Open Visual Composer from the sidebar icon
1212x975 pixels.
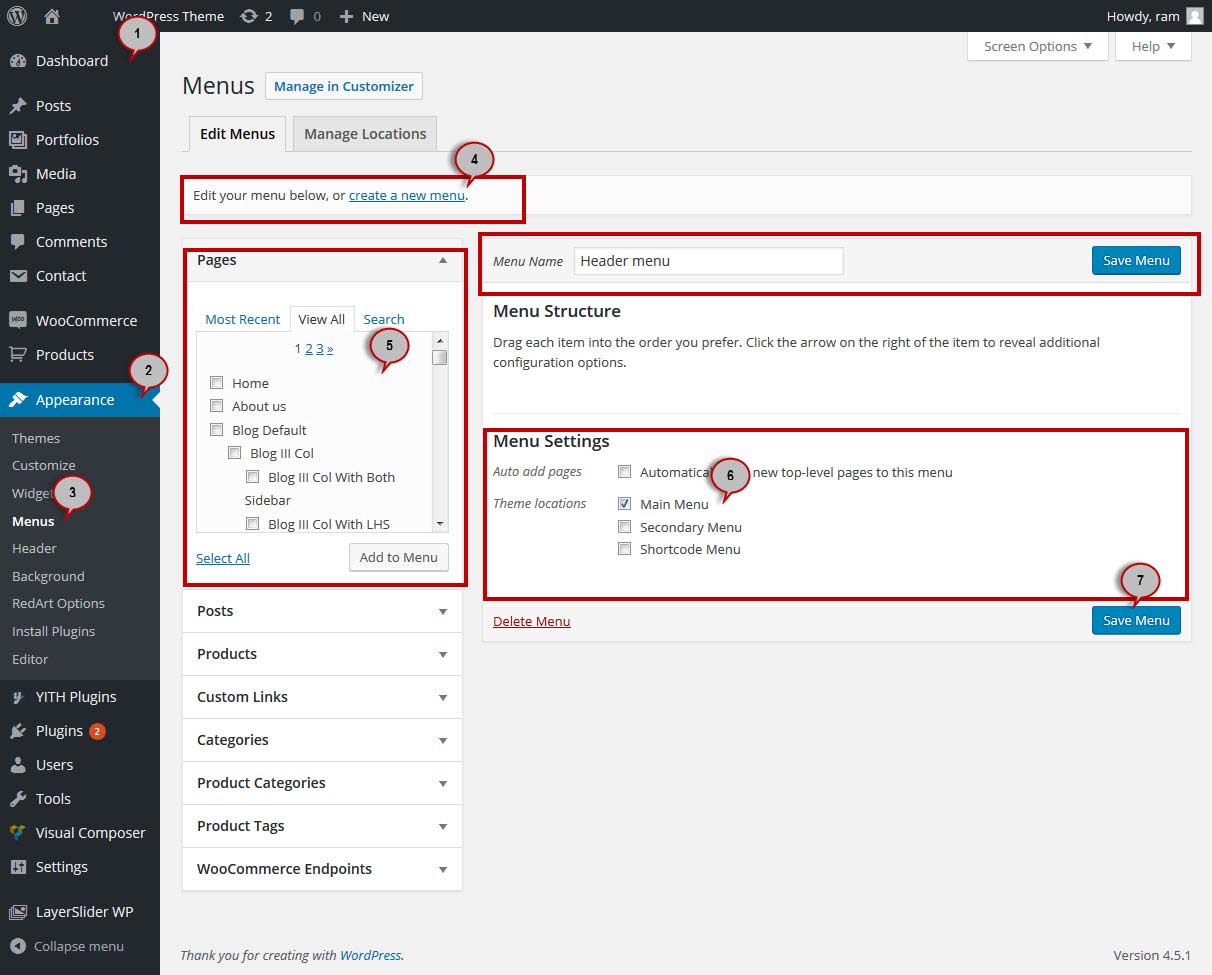pyautogui.click(x=18, y=833)
